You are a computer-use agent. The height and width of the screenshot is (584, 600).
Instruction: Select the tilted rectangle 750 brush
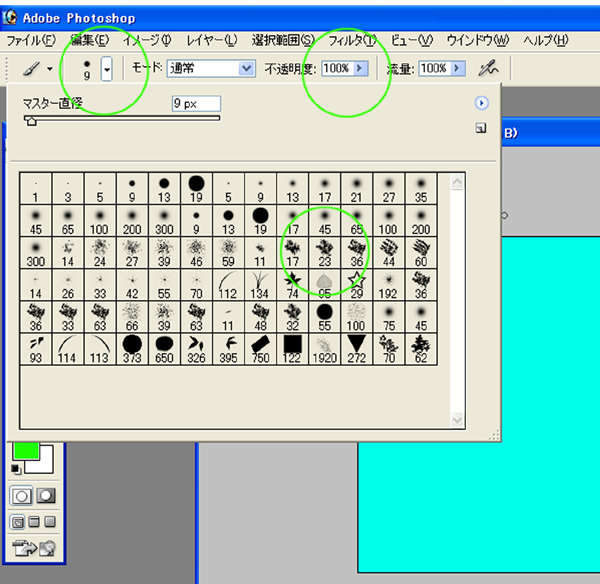click(261, 349)
